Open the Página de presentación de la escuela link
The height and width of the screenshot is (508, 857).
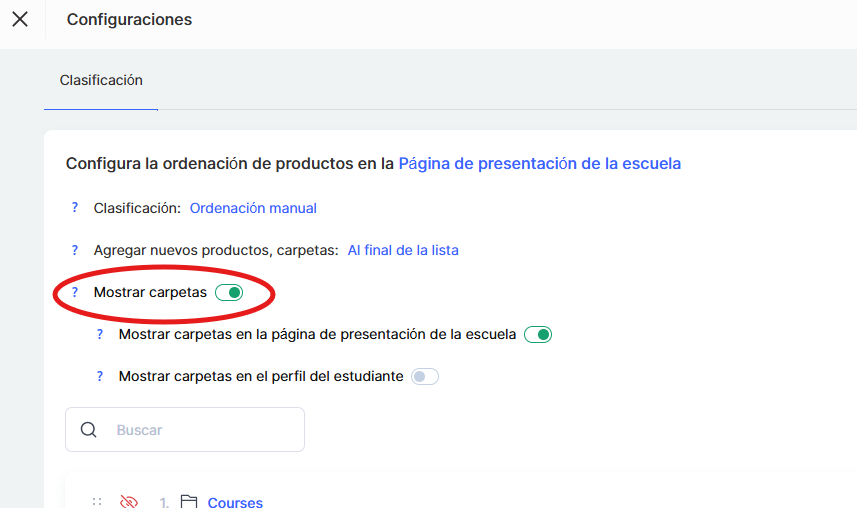click(539, 163)
